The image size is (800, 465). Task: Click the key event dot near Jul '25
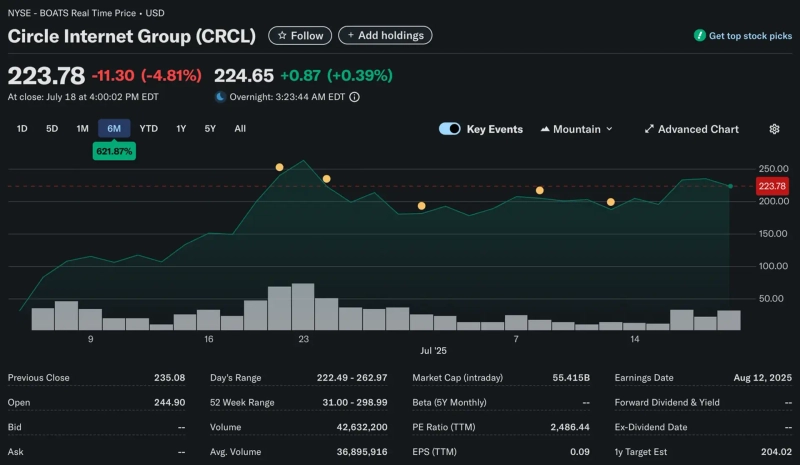[421, 206]
